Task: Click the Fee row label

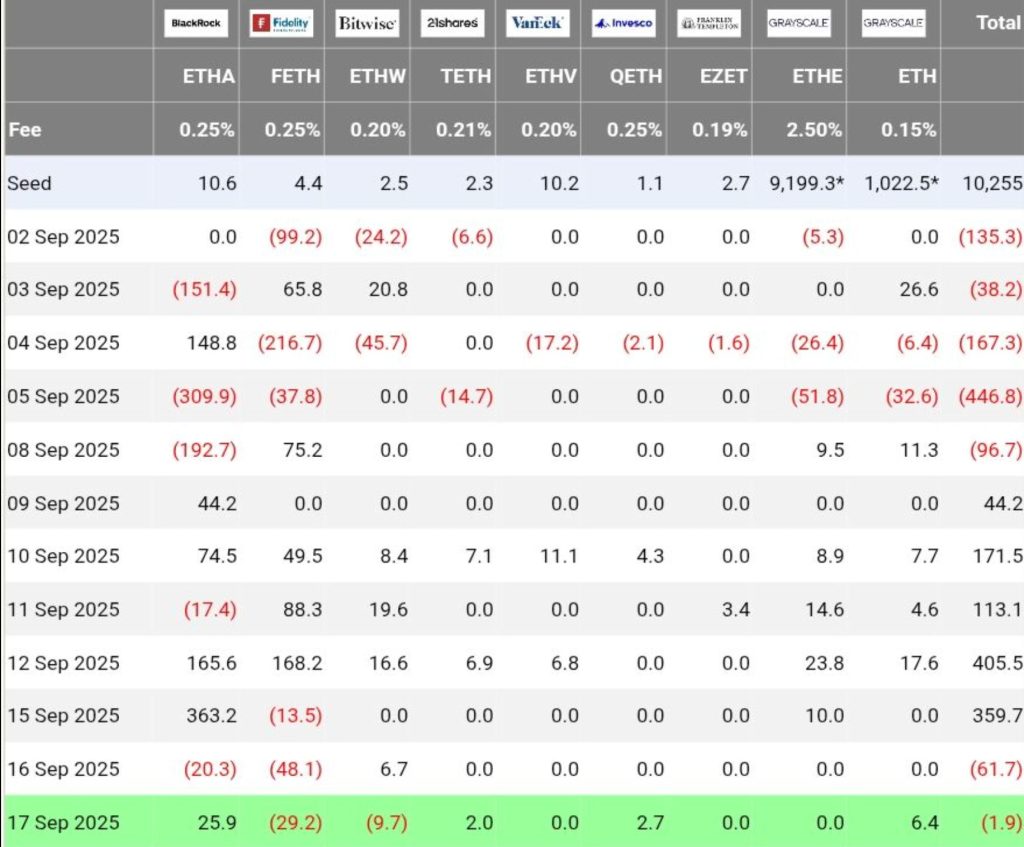Action: point(25,130)
